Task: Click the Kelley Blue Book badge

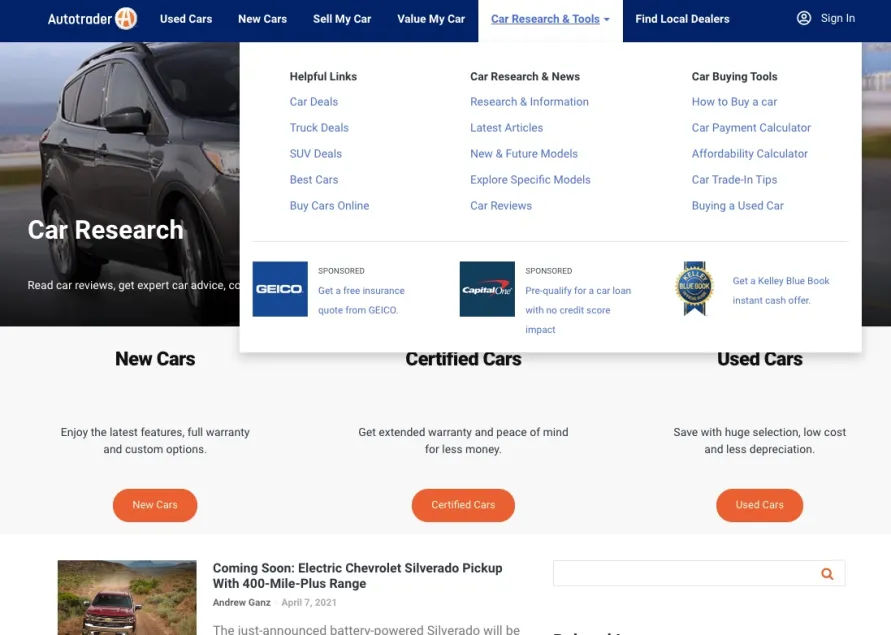Action: (694, 288)
